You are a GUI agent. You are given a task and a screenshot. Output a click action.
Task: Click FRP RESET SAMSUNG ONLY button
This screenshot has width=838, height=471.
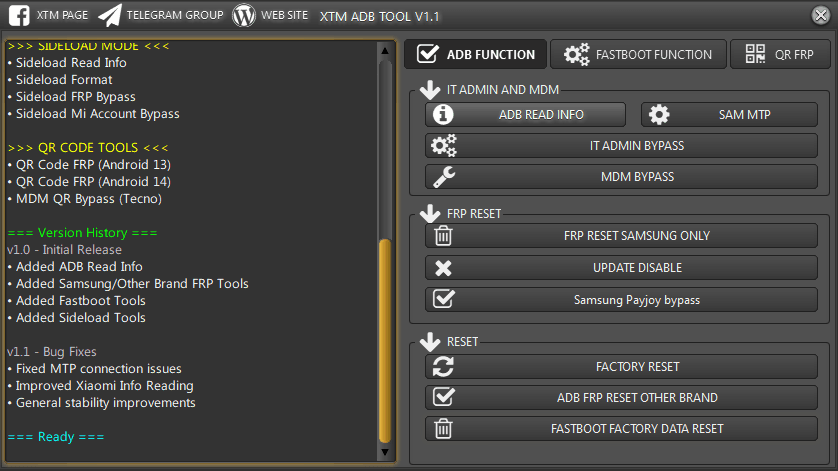(x=621, y=236)
